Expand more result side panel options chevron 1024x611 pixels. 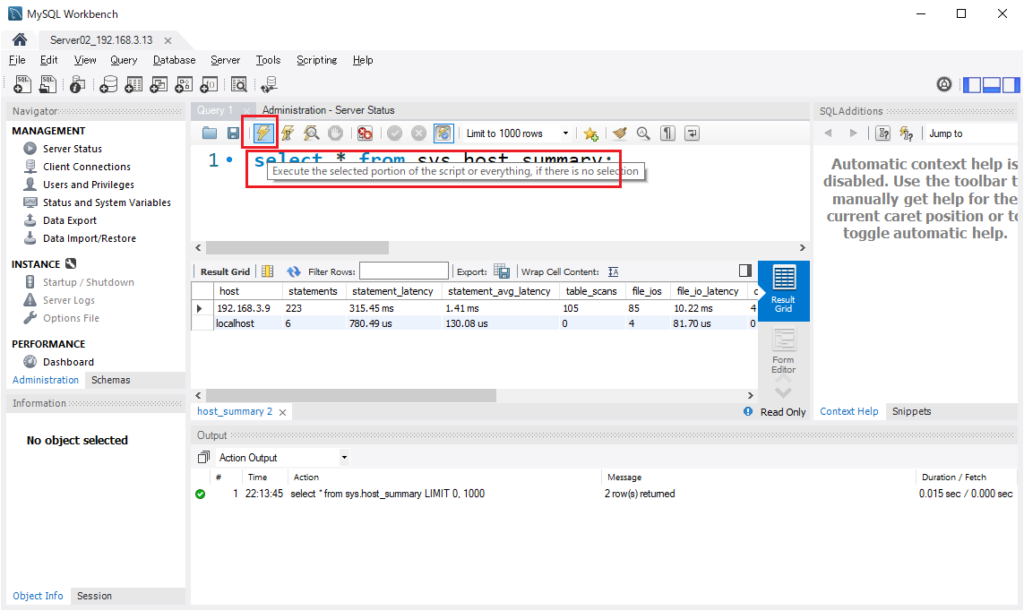pos(783,392)
